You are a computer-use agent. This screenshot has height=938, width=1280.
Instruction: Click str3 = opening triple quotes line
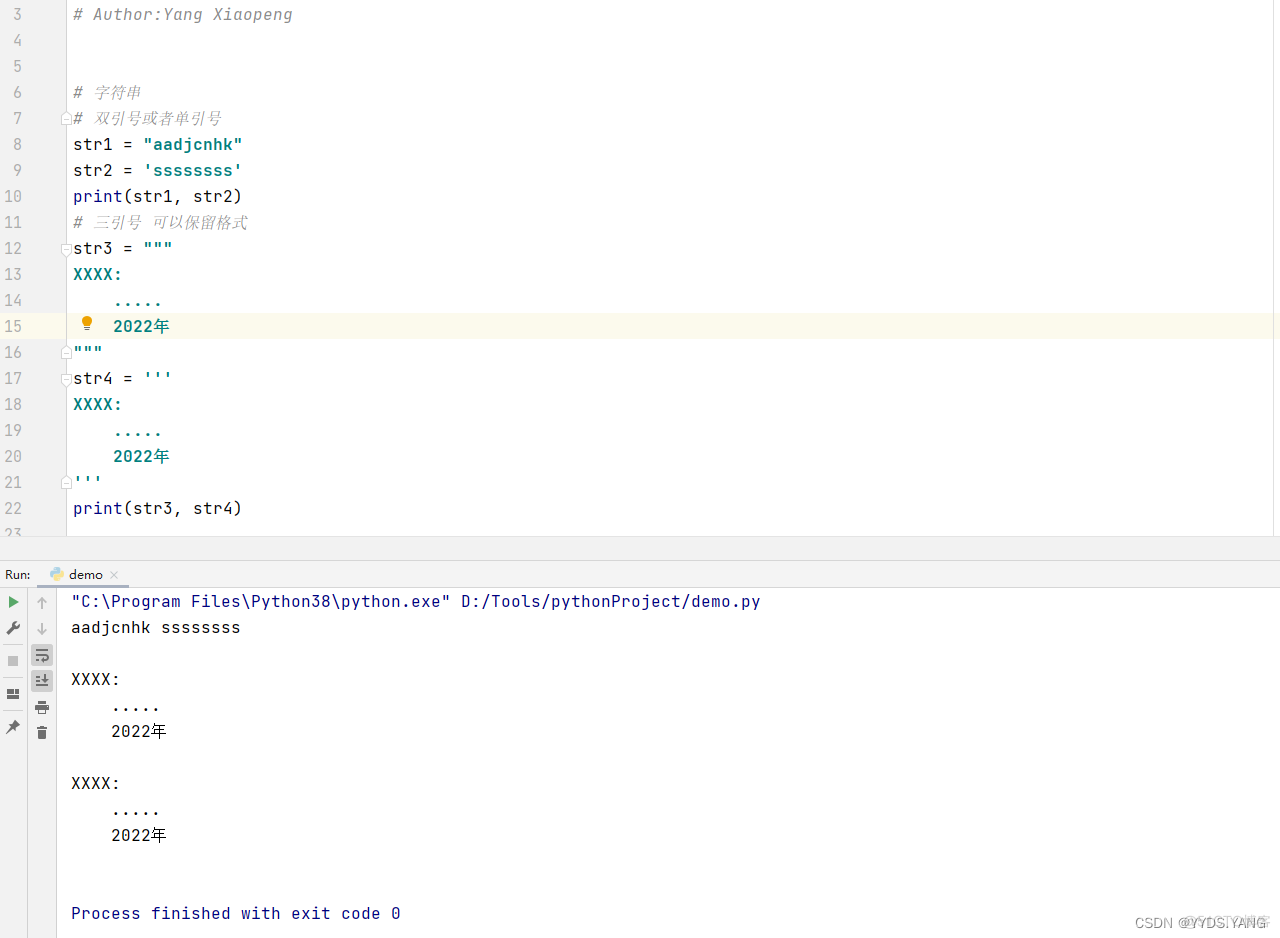123,248
